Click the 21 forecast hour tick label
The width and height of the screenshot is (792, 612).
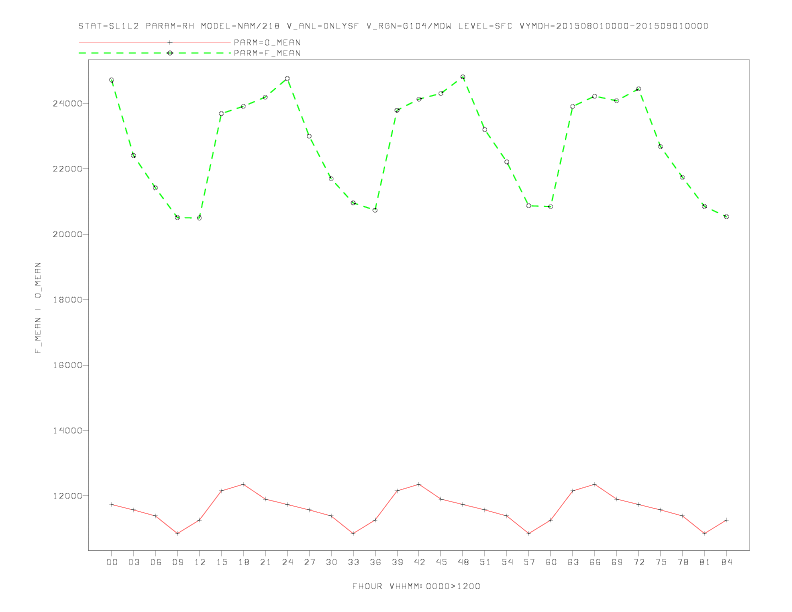[265, 562]
